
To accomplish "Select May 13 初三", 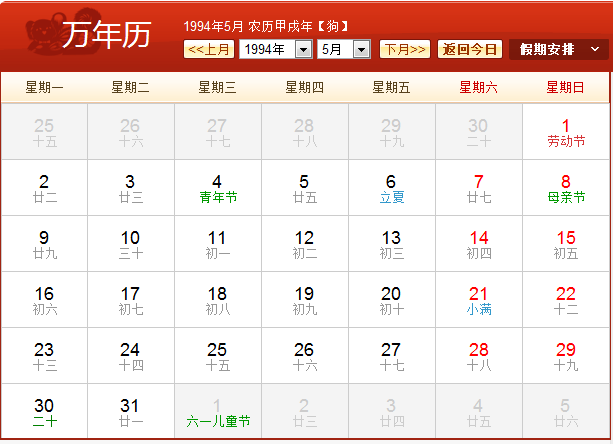I will 392,244.
